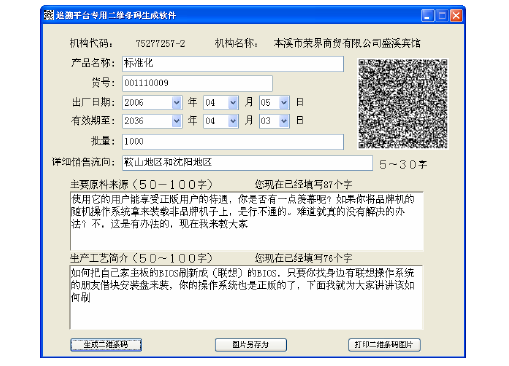Focus the 批量 input field

pos(233,142)
